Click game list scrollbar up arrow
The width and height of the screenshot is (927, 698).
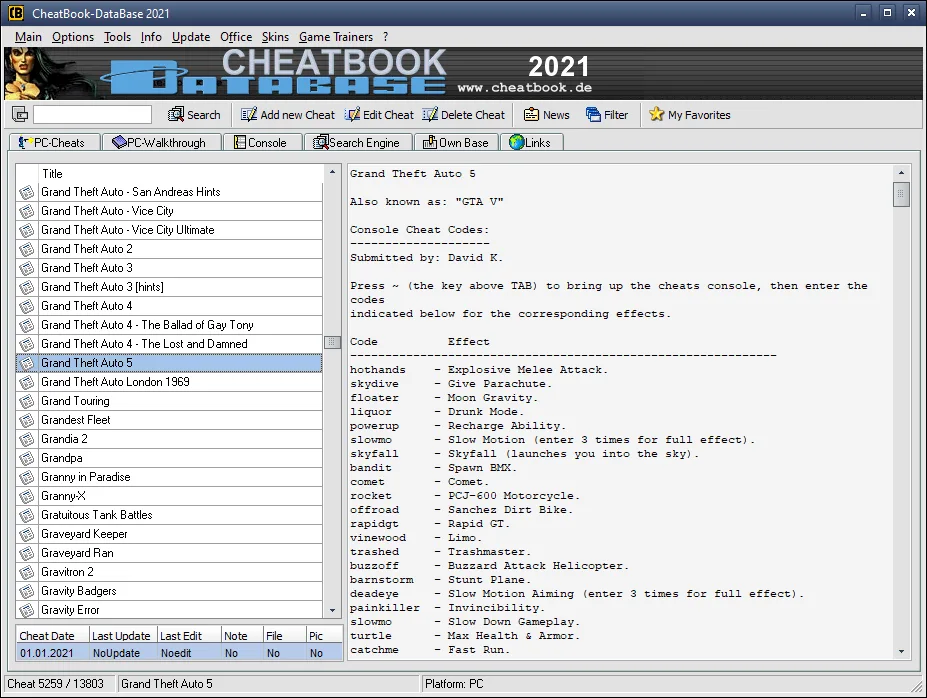(x=332, y=172)
